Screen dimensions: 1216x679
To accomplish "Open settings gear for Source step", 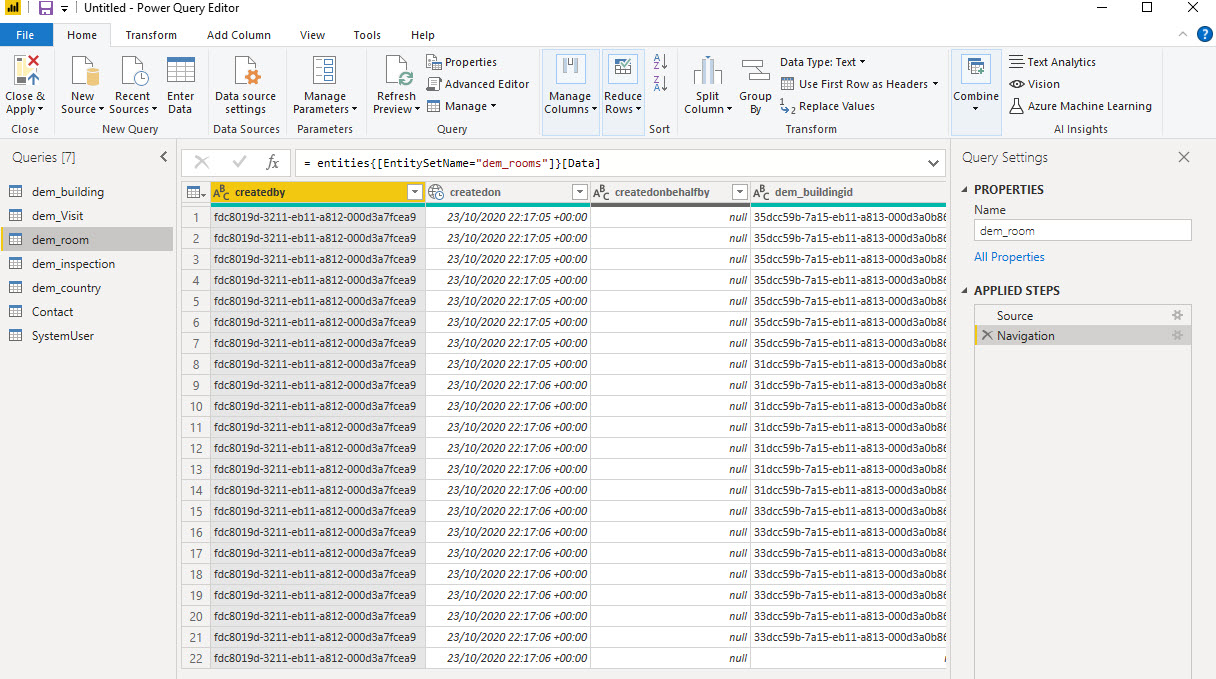I will click(1177, 315).
